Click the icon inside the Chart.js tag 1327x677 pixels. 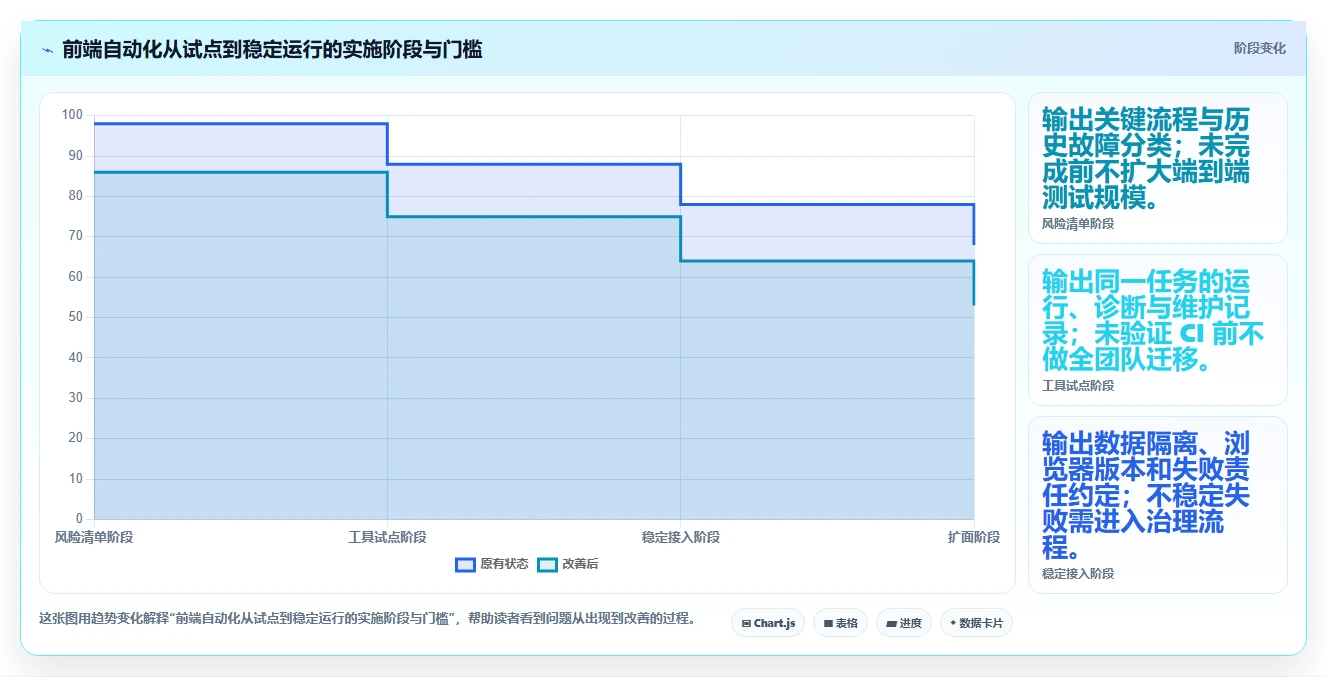[x=746, y=623]
